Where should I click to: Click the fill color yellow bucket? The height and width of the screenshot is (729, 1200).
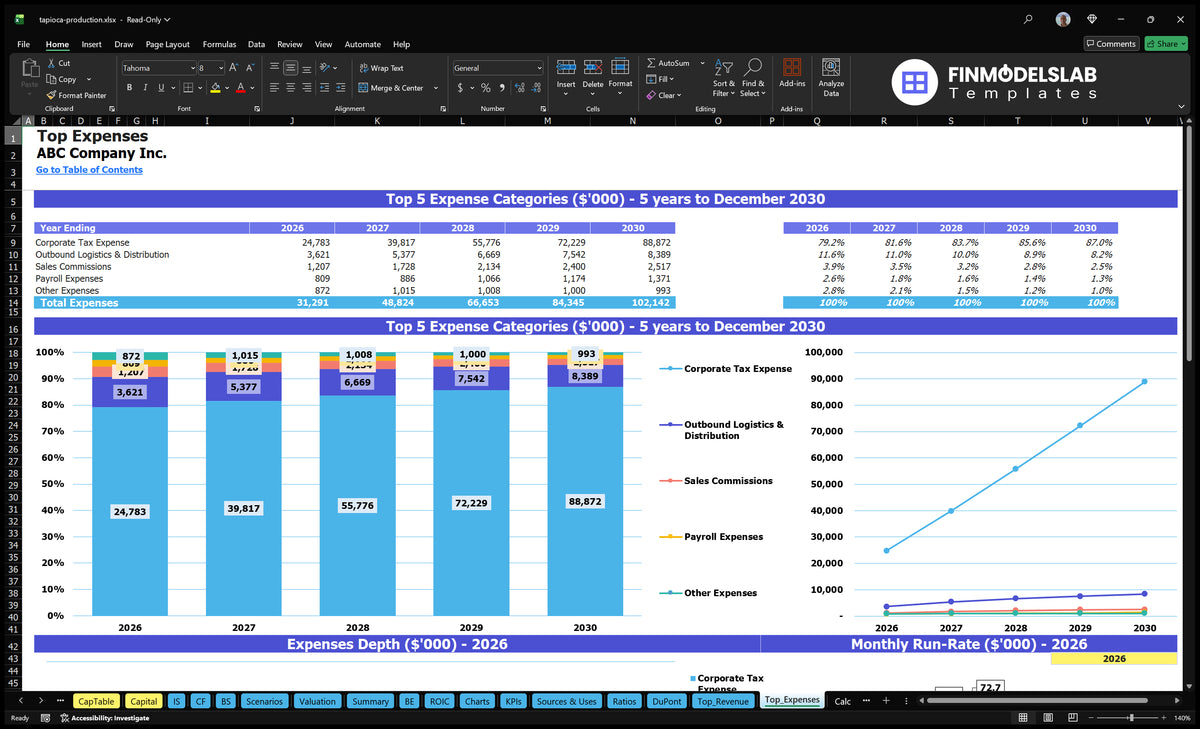(215, 88)
